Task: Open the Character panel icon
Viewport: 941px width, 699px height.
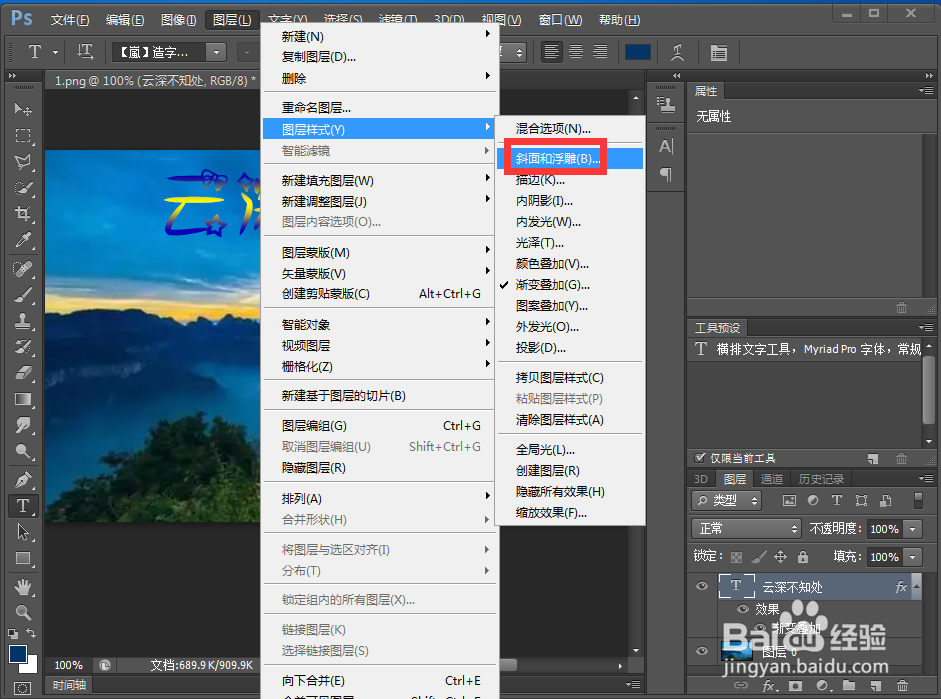Action: 666,146
